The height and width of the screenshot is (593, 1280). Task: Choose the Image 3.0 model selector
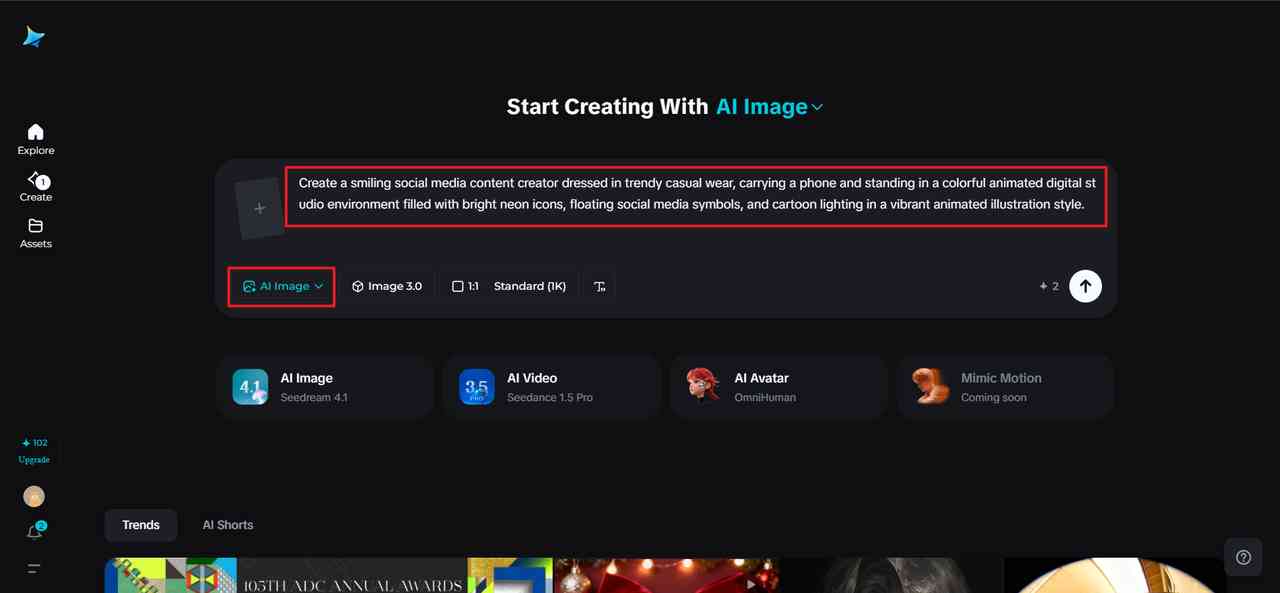click(x=386, y=286)
